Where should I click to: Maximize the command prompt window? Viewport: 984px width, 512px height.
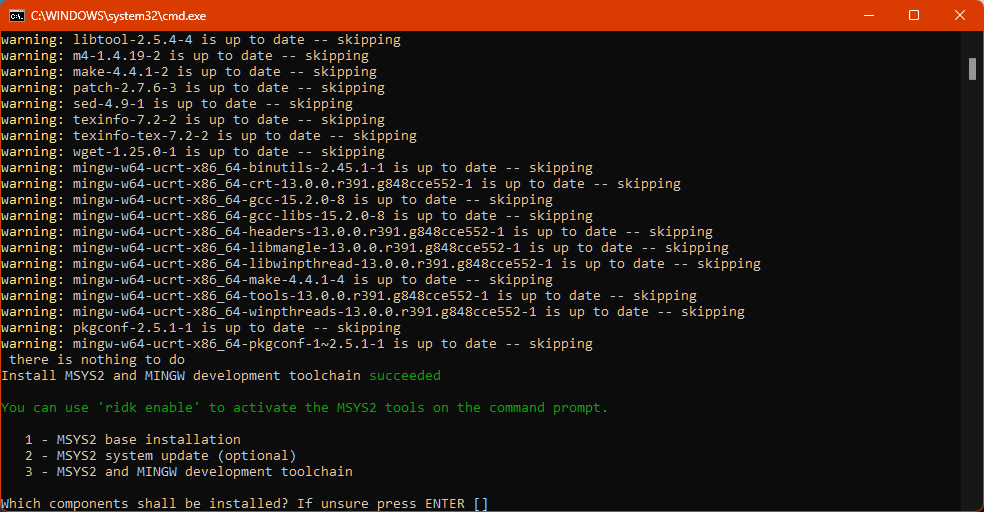click(913, 15)
